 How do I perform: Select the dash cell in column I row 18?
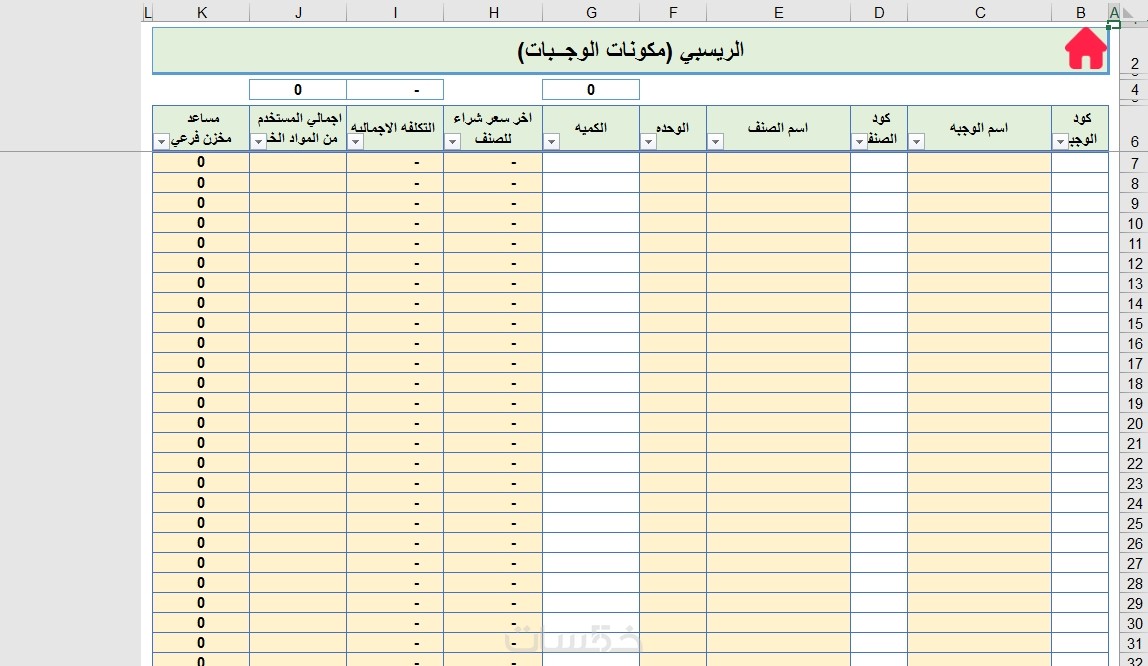click(395, 383)
